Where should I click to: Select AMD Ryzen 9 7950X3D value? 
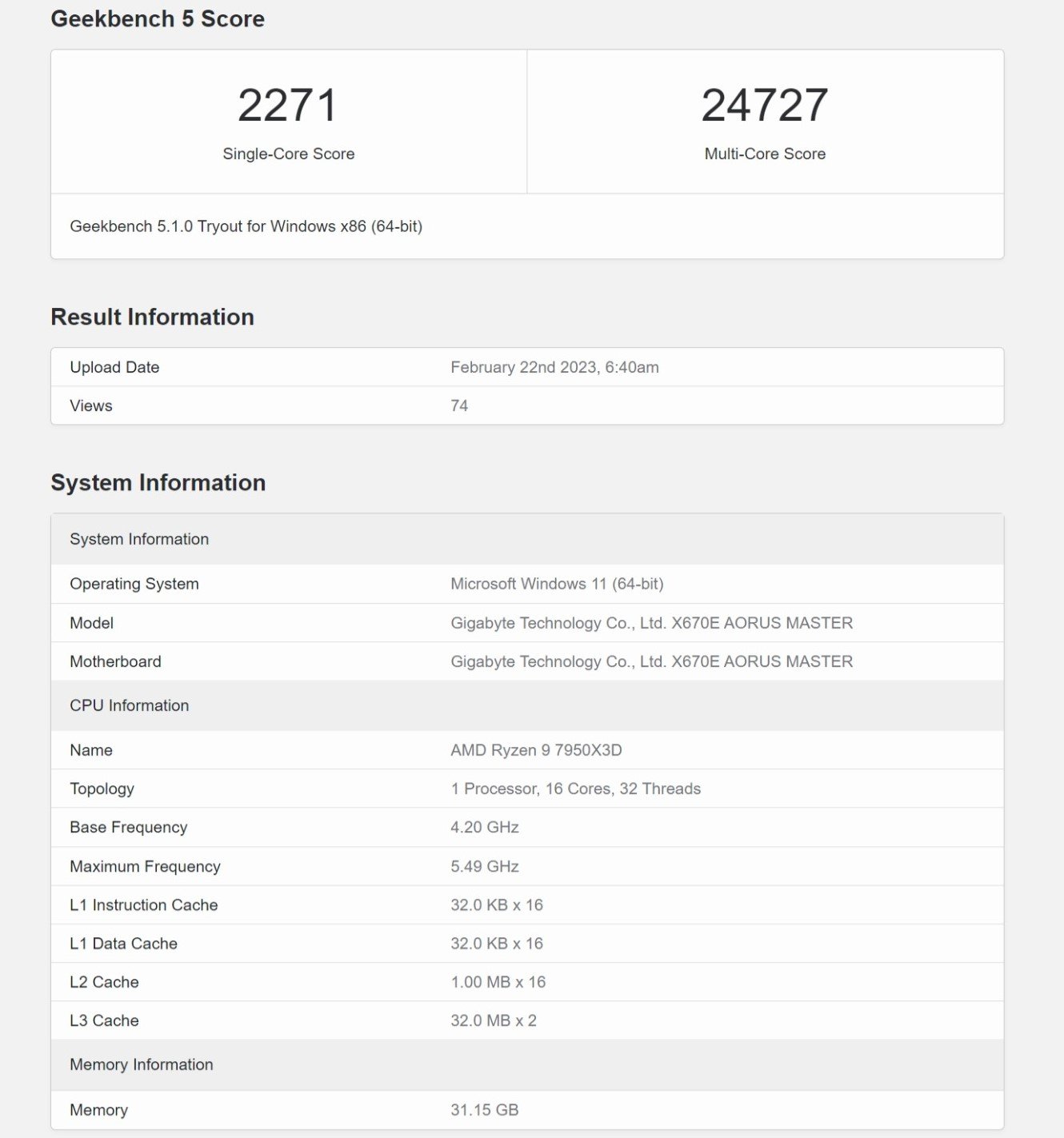click(x=536, y=750)
